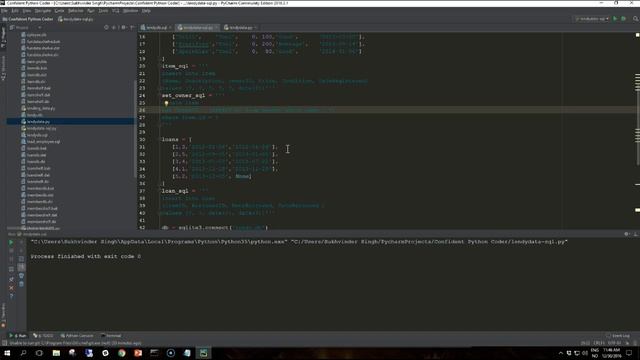Collapse the loans list fold marker
Image resolution: width=640 pixels, height=360 pixels.
[x=160, y=140]
